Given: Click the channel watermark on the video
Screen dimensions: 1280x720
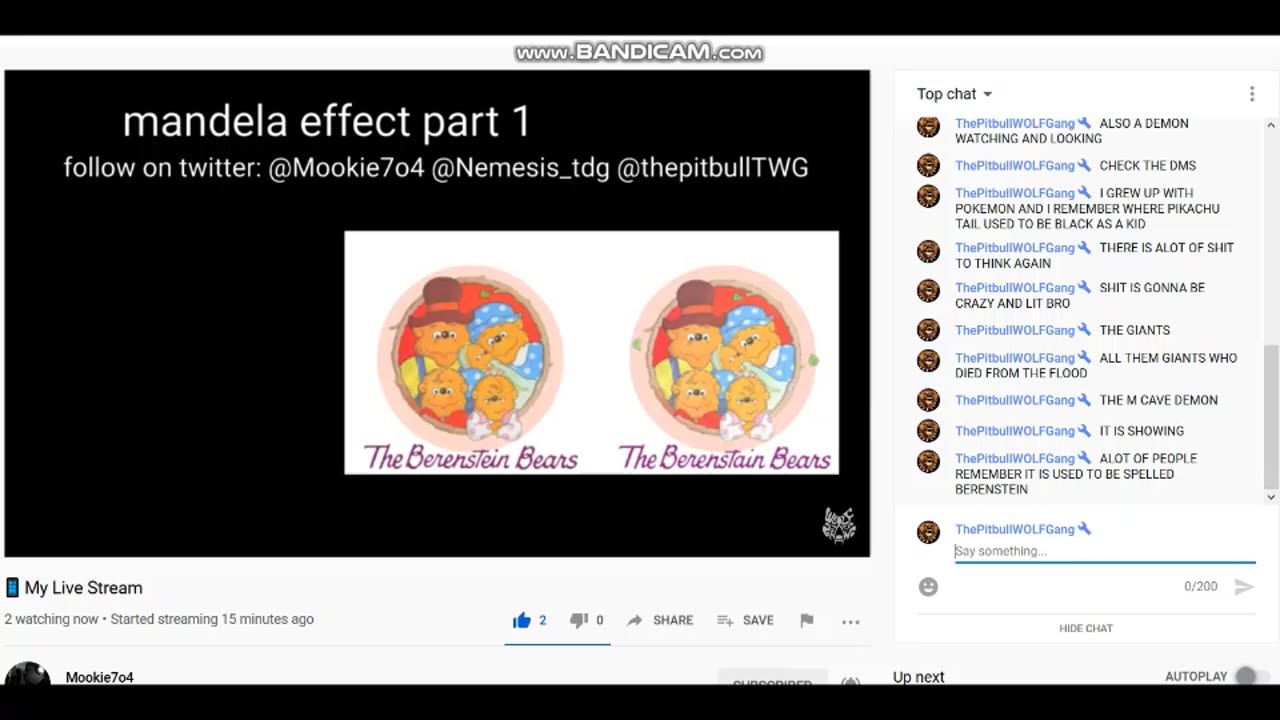Looking at the screenshot, I should click(838, 524).
